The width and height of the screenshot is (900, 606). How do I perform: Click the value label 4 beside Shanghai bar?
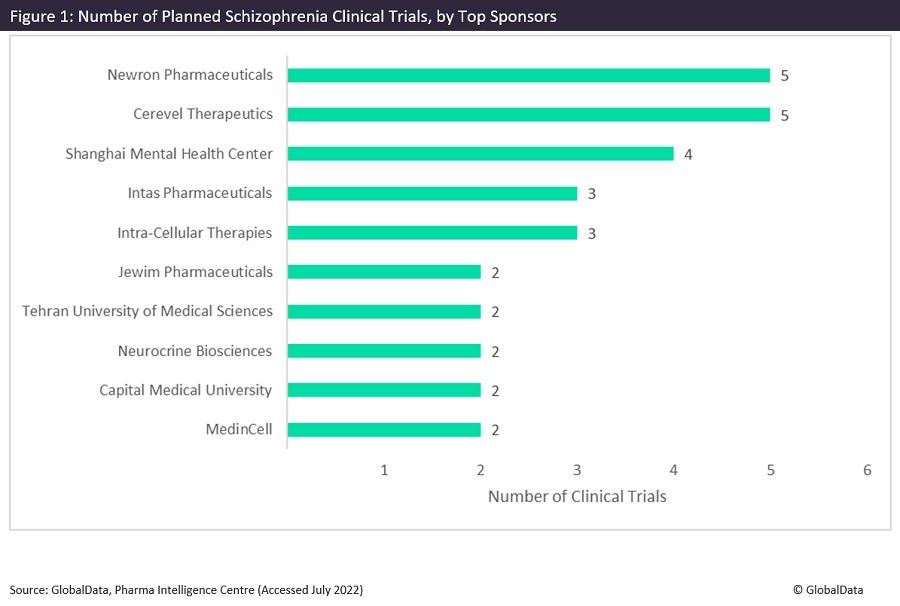click(688, 154)
